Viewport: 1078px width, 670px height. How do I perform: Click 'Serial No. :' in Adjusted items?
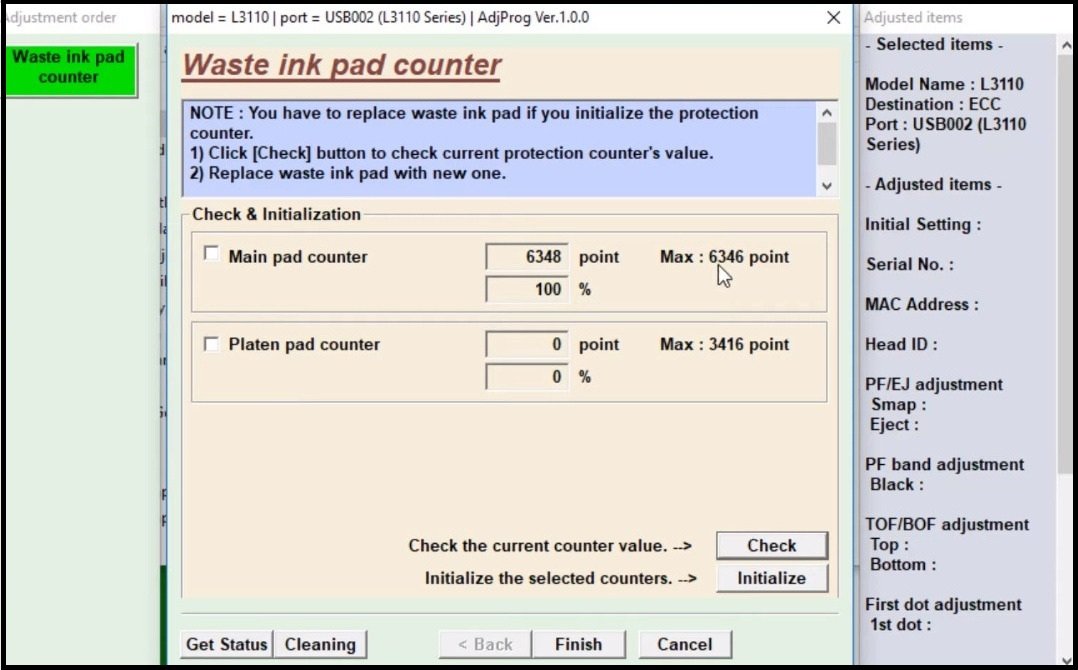click(x=910, y=265)
